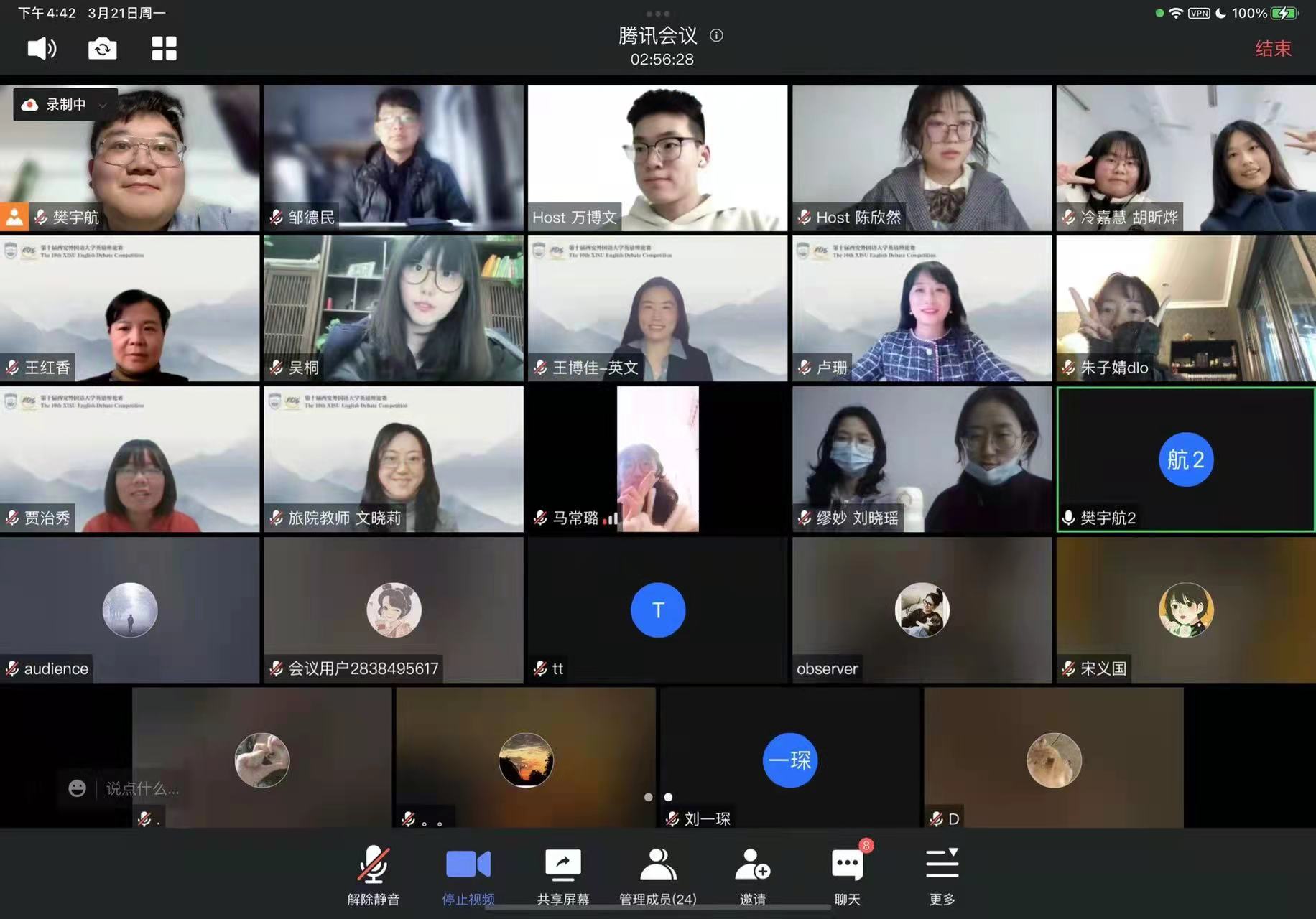Expand the 录制中 recording dropdown
The image size is (1316, 919).
pos(103,105)
